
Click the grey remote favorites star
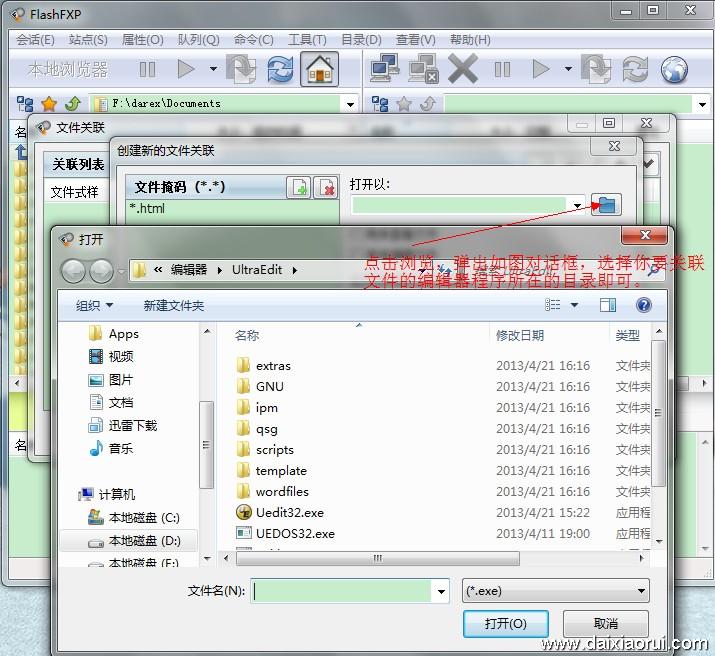(x=404, y=104)
